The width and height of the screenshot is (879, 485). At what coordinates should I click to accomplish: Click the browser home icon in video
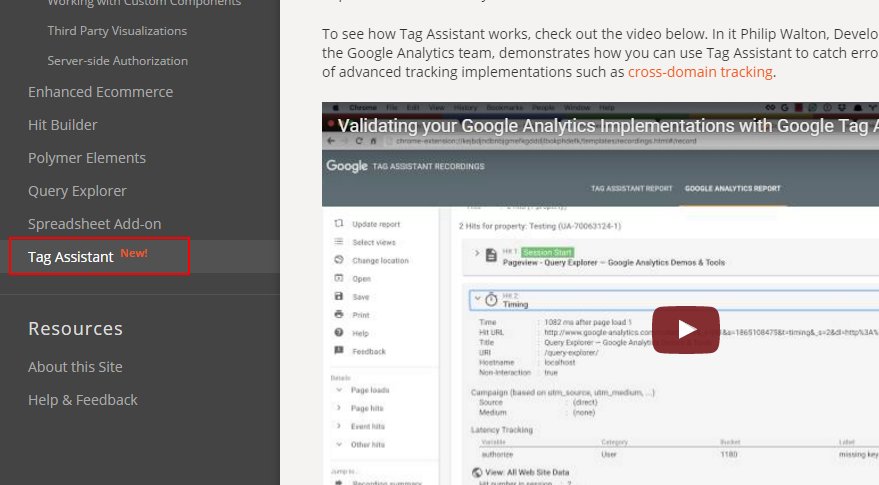pyautogui.click(x=373, y=141)
